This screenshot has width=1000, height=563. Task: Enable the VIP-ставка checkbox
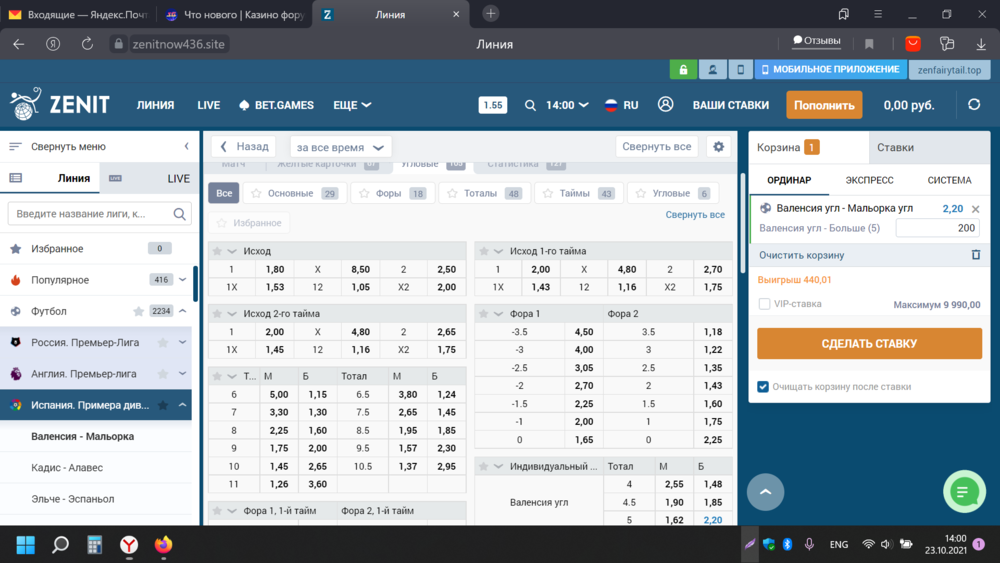pyautogui.click(x=764, y=304)
